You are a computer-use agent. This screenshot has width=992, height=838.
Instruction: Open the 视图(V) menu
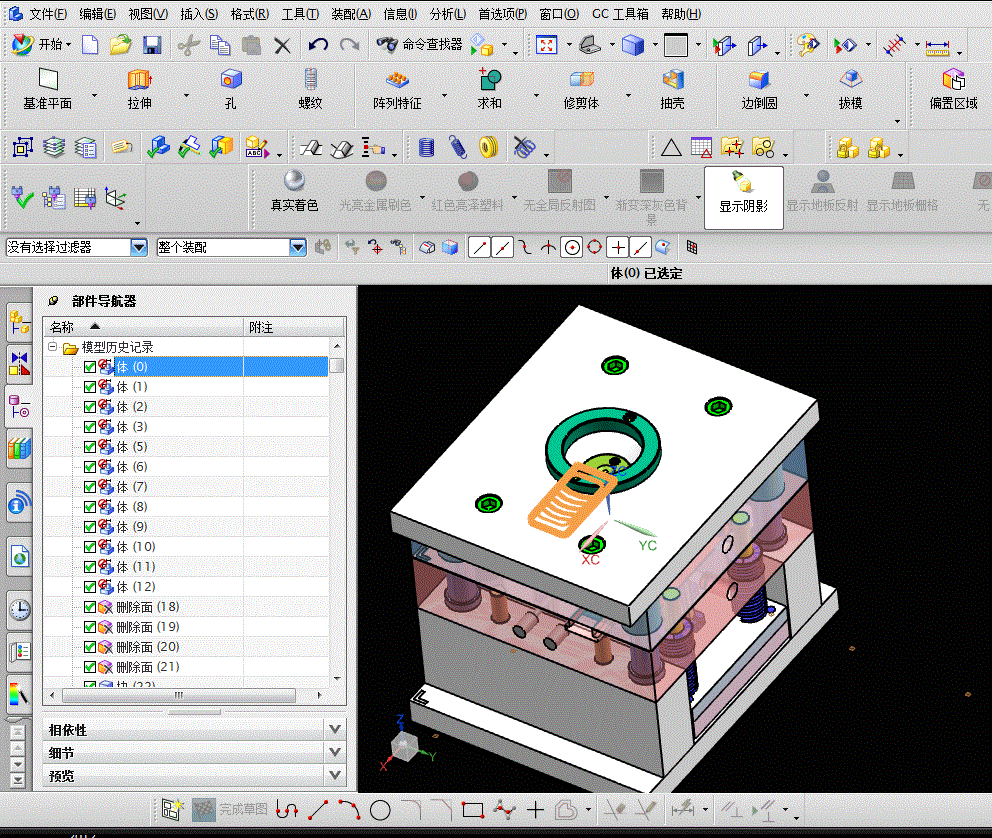pyautogui.click(x=148, y=14)
